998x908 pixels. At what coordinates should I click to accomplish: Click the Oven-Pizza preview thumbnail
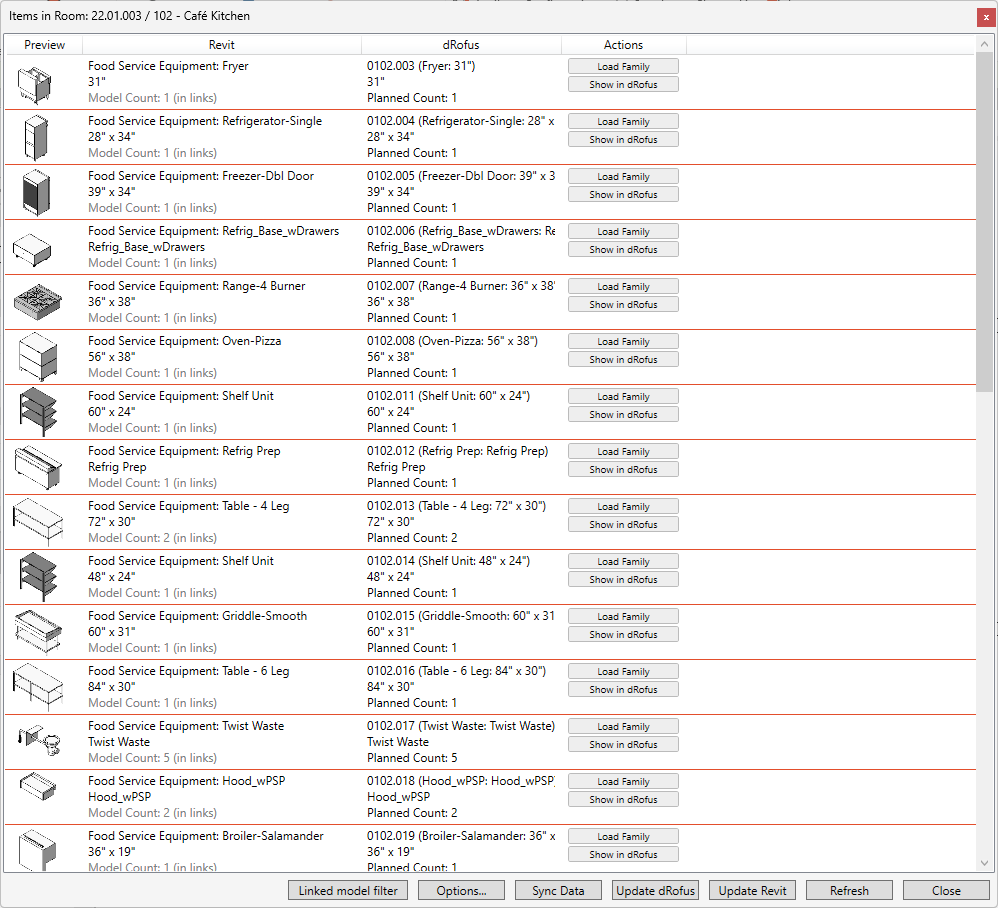click(36, 357)
